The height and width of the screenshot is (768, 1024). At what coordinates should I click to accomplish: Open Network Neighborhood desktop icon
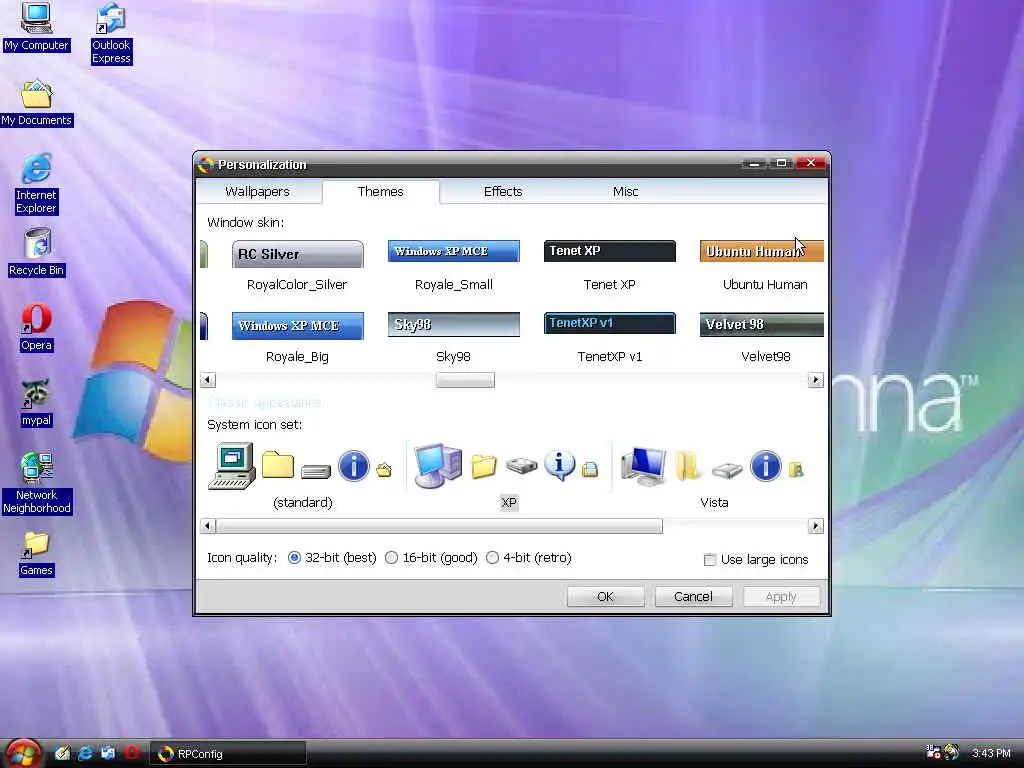[x=37, y=483]
